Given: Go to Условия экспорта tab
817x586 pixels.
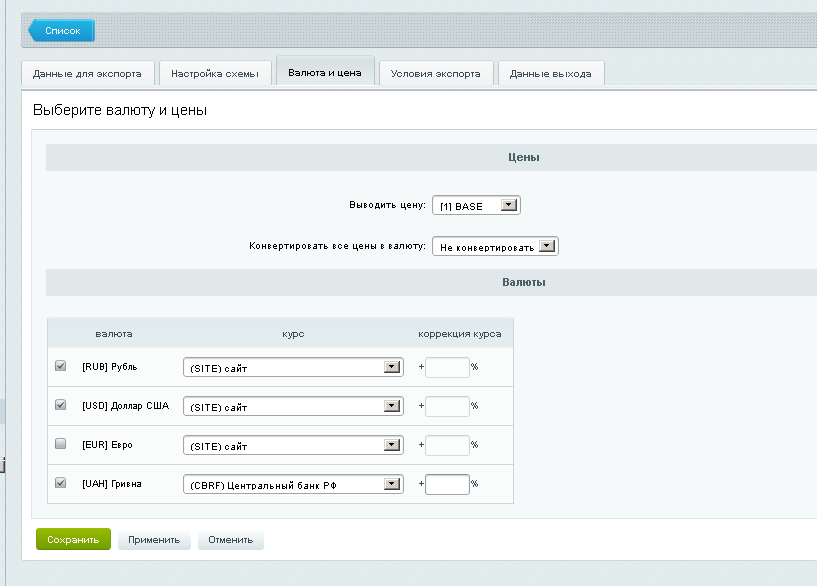Looking at the screenshot, I should click(436, 74).
